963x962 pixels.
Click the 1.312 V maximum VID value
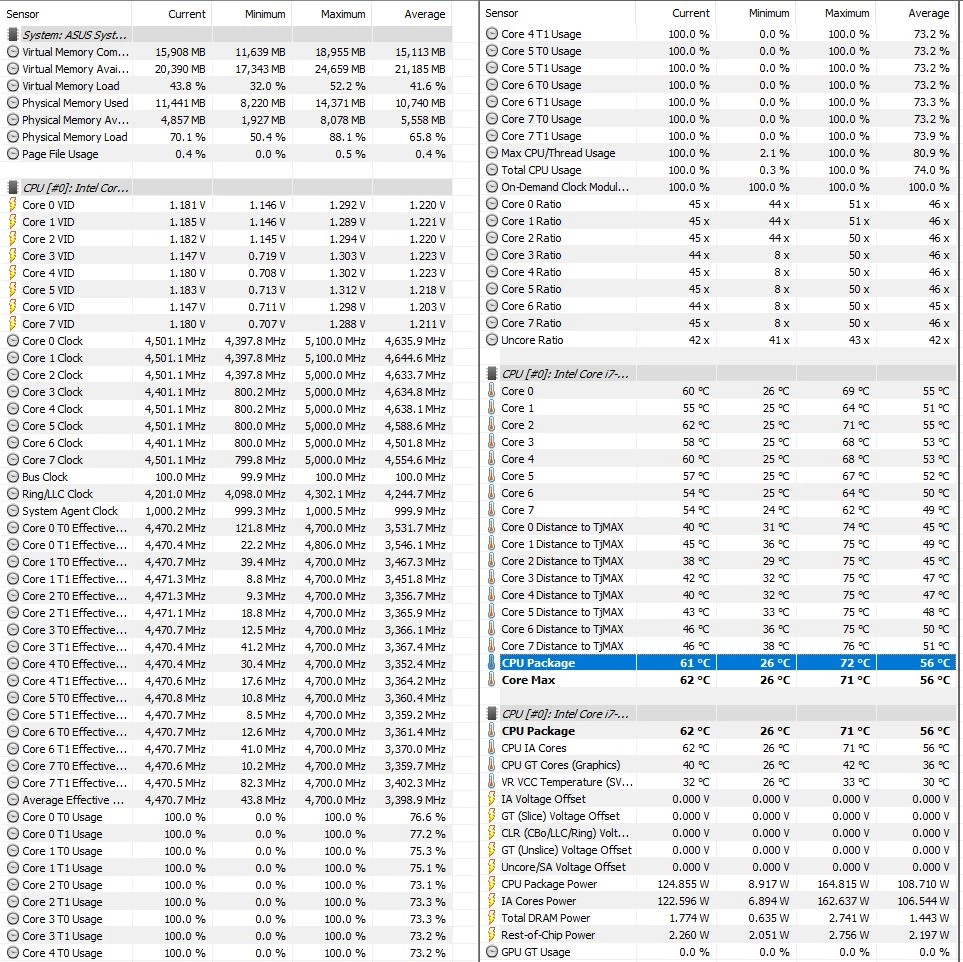click(x=347, y=290)
